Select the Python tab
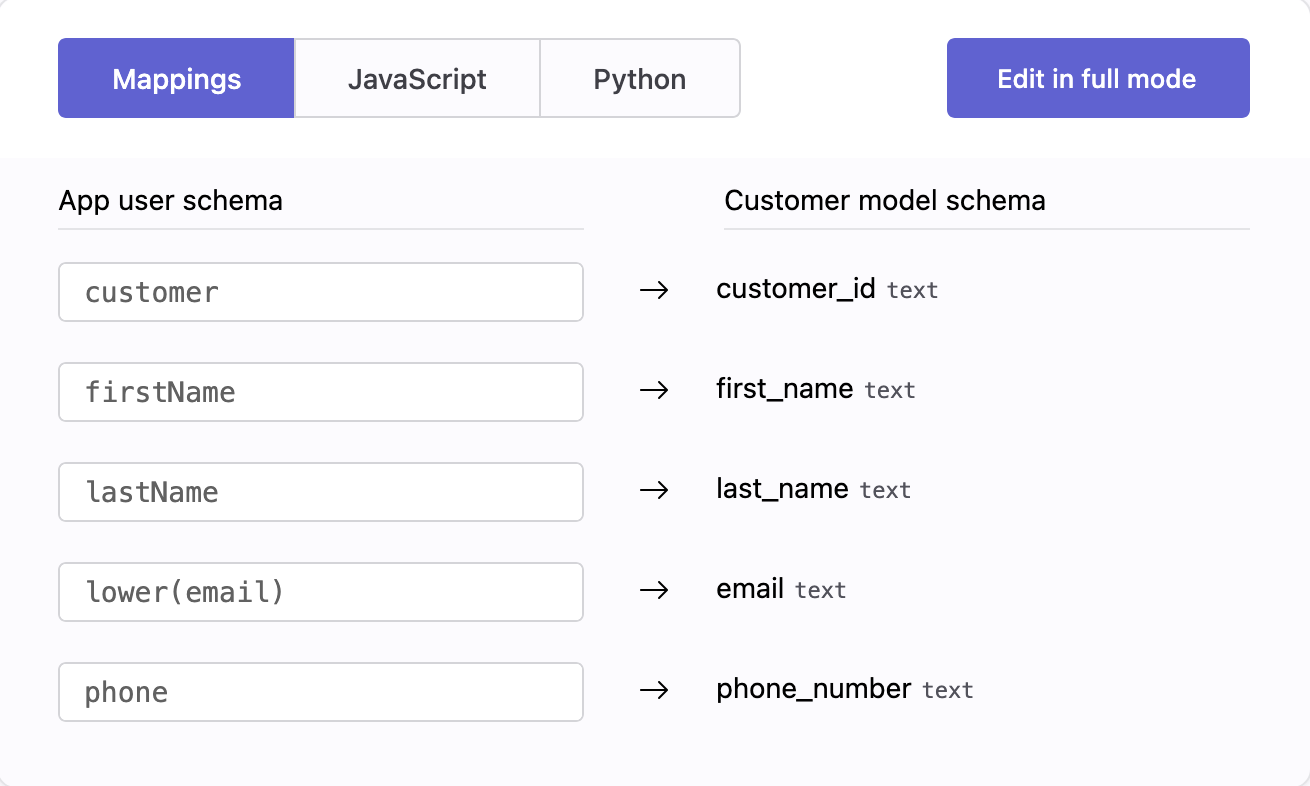This screenshot has height=786, width=1310. [x=640, y=79]
